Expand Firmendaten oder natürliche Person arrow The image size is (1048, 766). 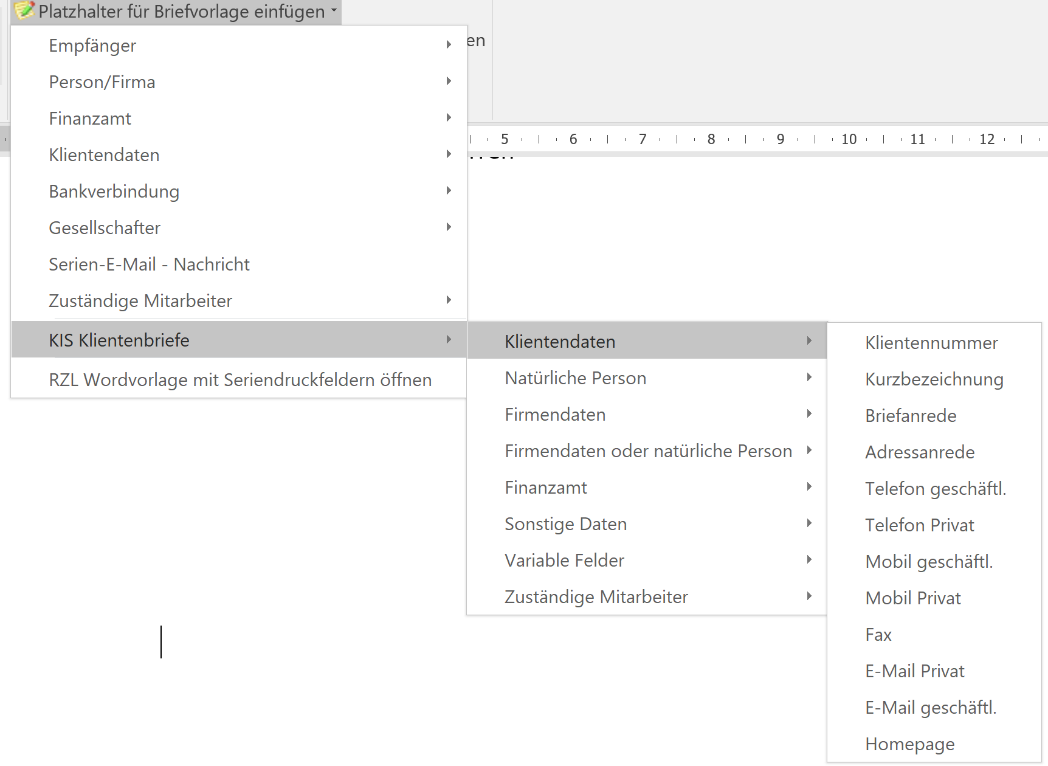[x=808, y=451]
